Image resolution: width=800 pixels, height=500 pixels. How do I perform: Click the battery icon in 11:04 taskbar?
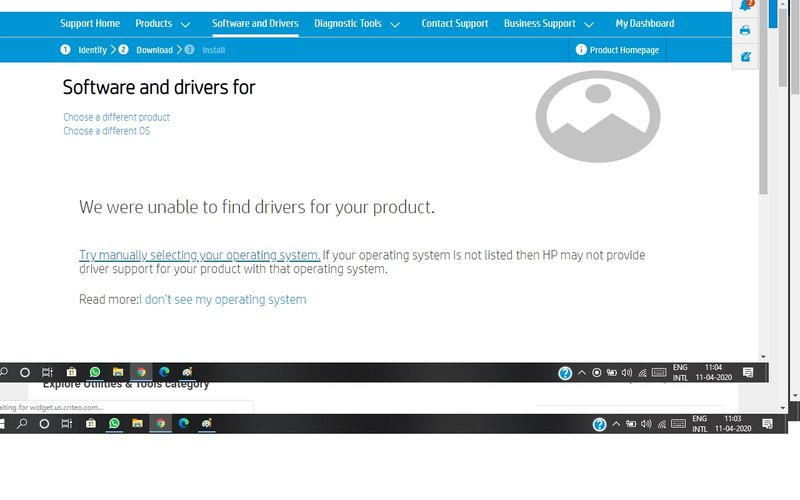(611, 372)
